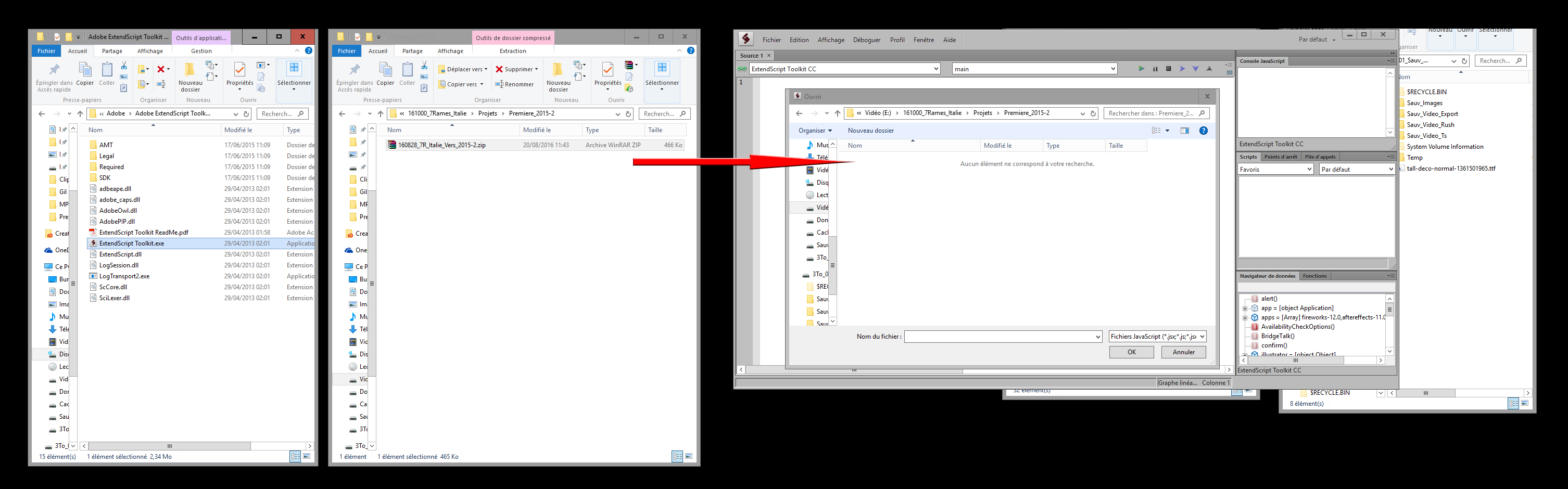Open the Gestion tab in Adobe explorer window

tap(201, 51)
